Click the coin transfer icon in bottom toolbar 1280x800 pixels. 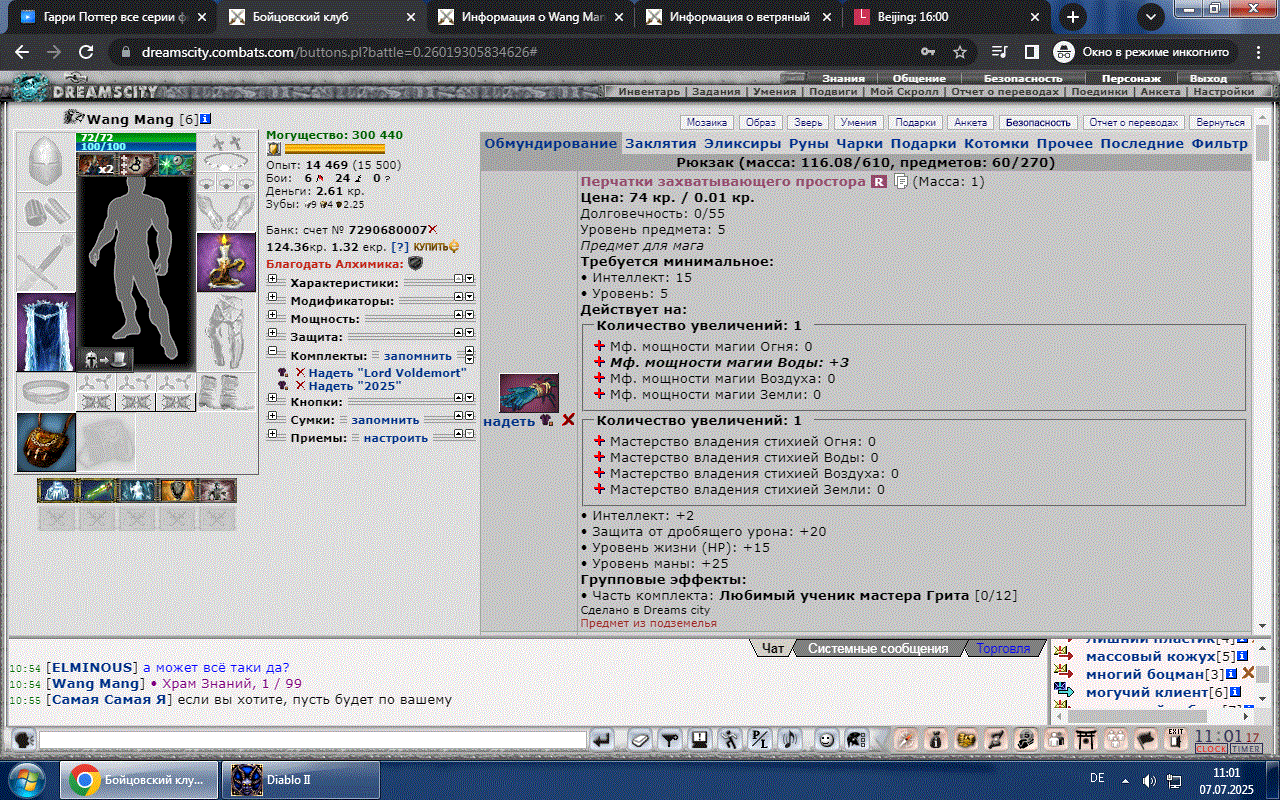point(1026,740)
